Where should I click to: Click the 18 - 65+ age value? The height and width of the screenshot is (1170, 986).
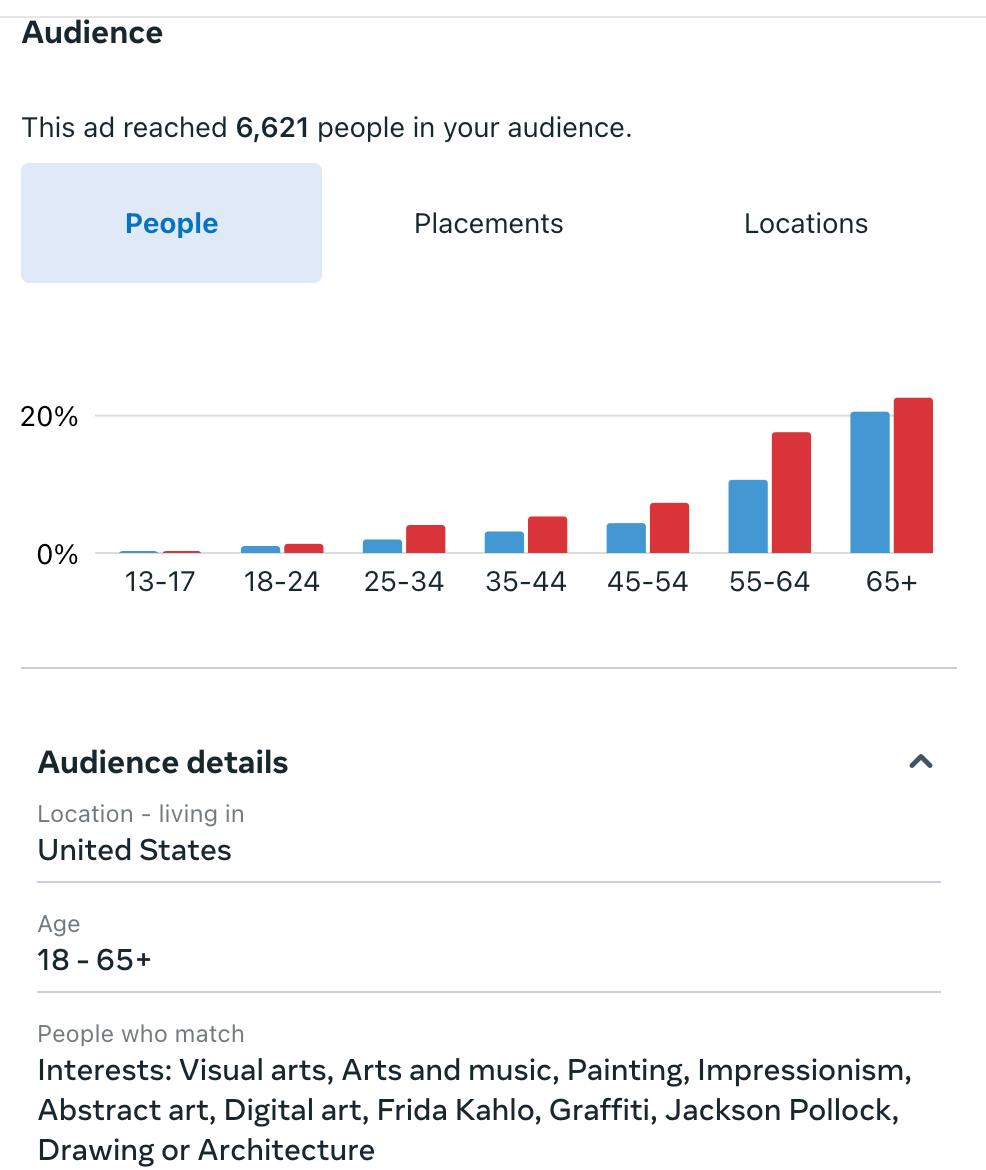(x=94, y=960)
